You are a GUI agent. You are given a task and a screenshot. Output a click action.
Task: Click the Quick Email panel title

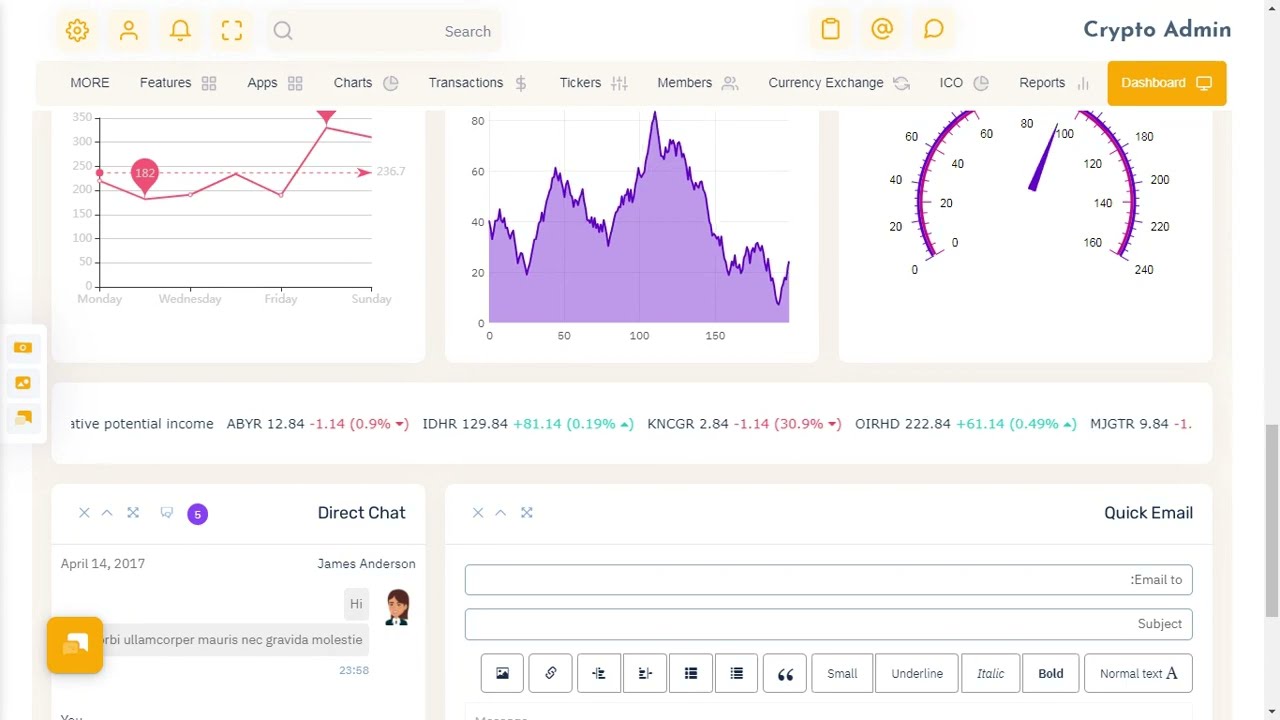click(1148, 513)
